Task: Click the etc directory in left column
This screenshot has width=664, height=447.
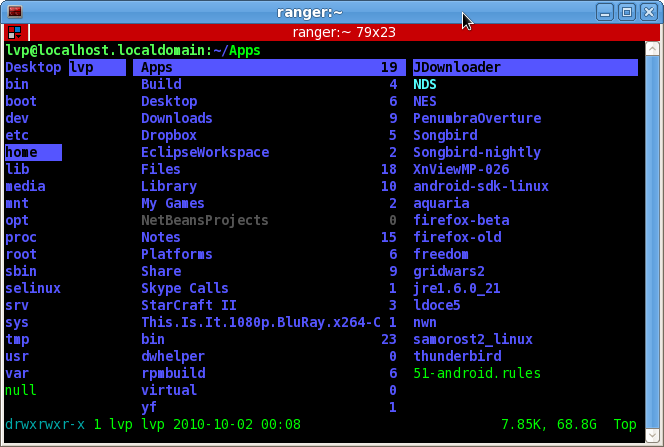Action: tap(17, 135)
